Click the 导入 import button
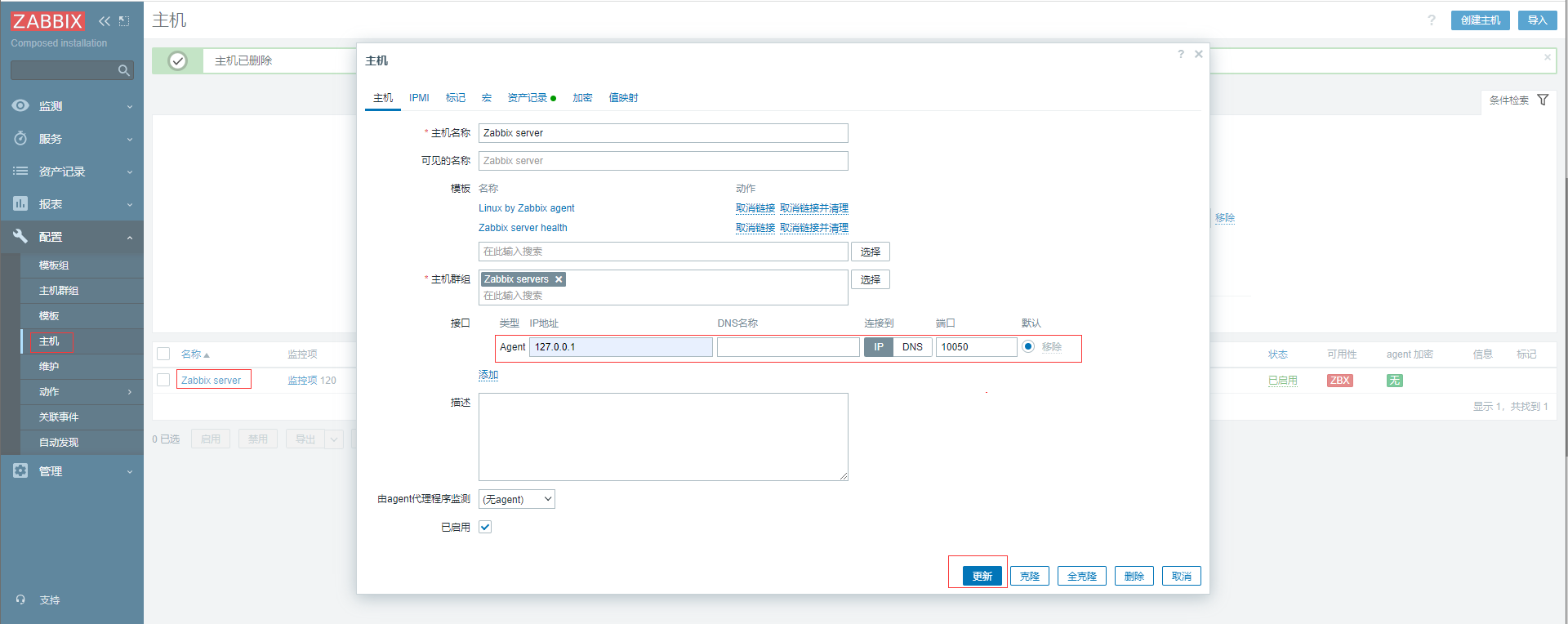The width and height of the screenshot is (1568, 624). tap(1538, 20)
